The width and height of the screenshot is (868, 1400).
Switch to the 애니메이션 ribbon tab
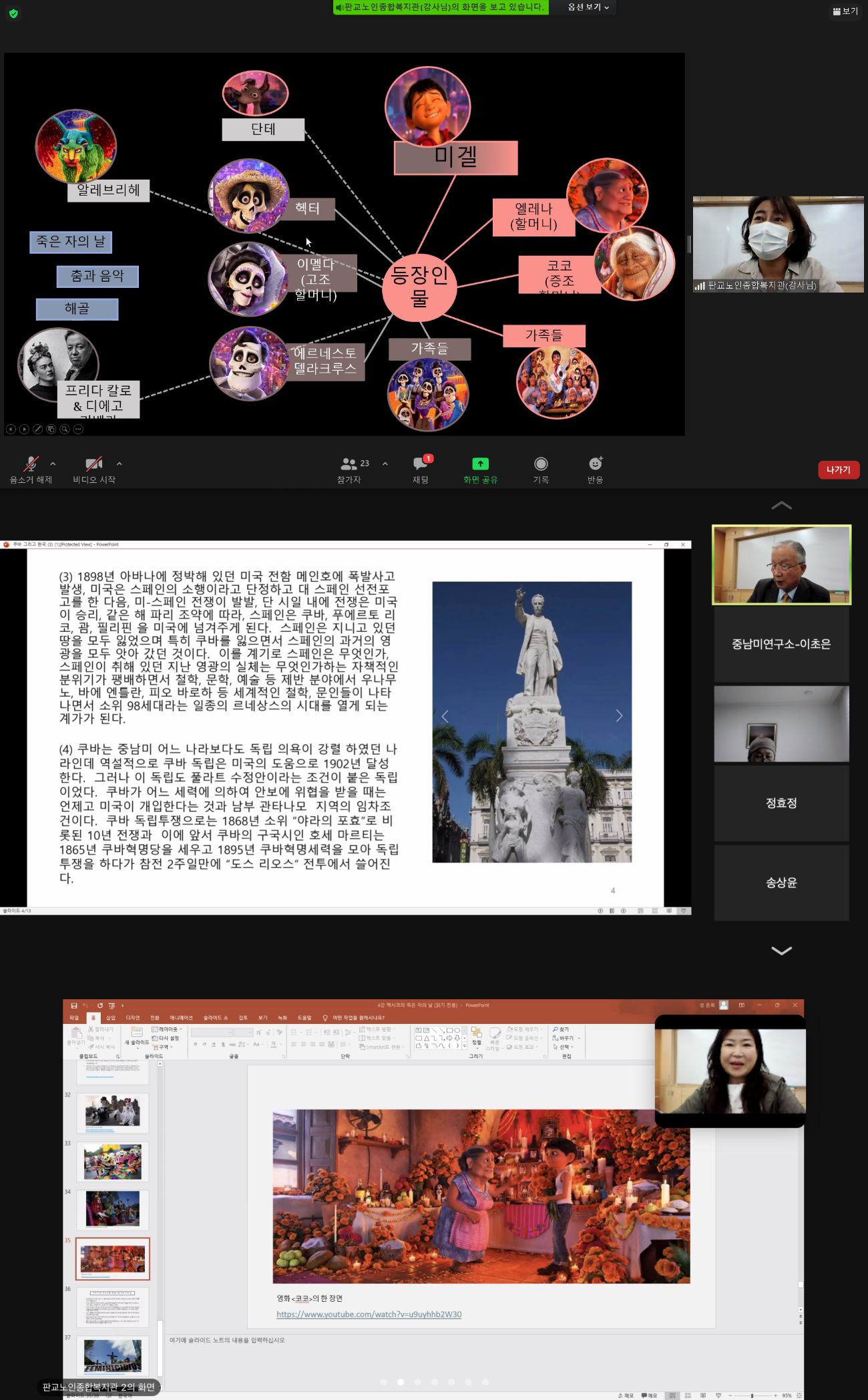coord(181,1018)
